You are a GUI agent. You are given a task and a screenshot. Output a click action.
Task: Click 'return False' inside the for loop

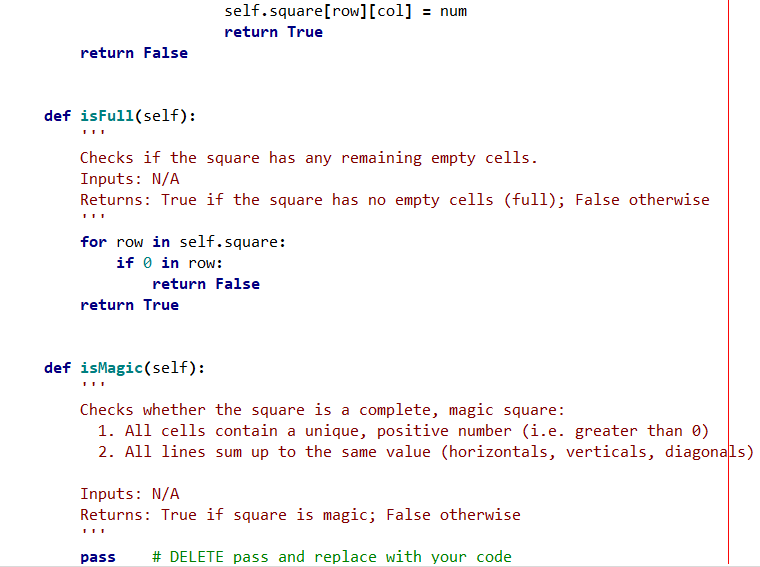click(x=206, y=284)
